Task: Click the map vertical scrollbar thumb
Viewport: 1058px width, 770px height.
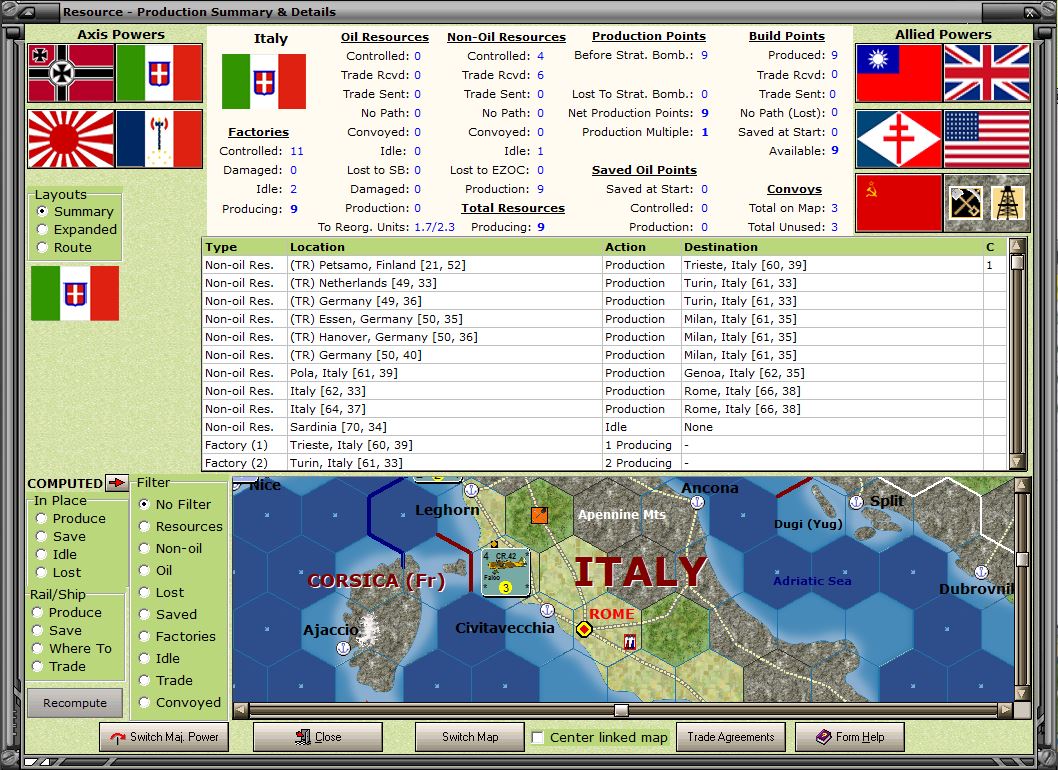Action: (x=1022, y=559)
